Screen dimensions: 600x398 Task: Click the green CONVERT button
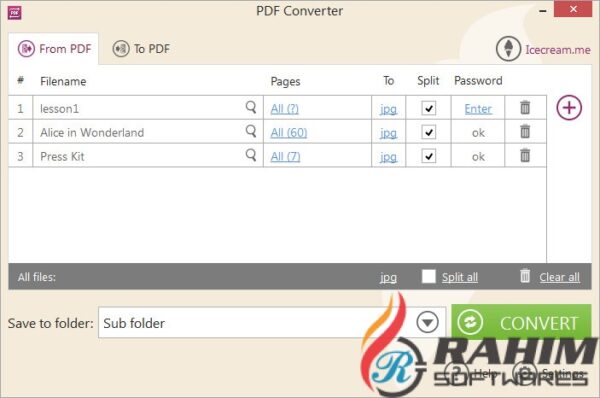tap(521, 322)
